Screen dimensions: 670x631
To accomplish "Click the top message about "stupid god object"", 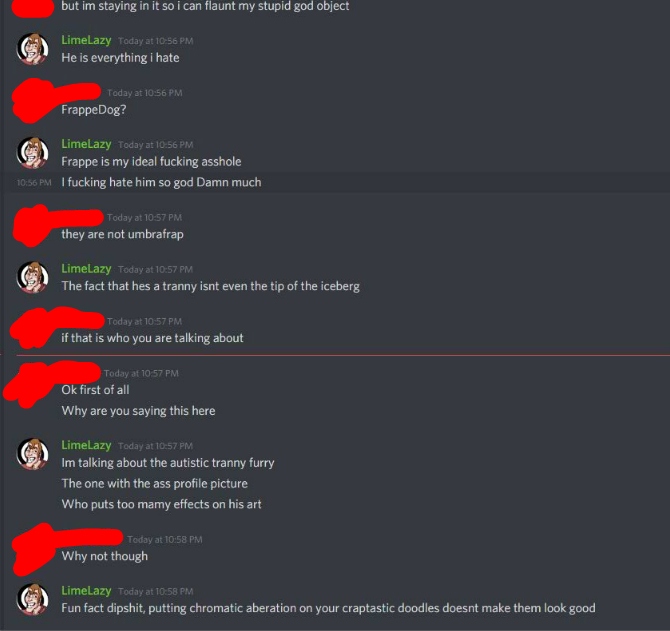I will click(205, 6).
